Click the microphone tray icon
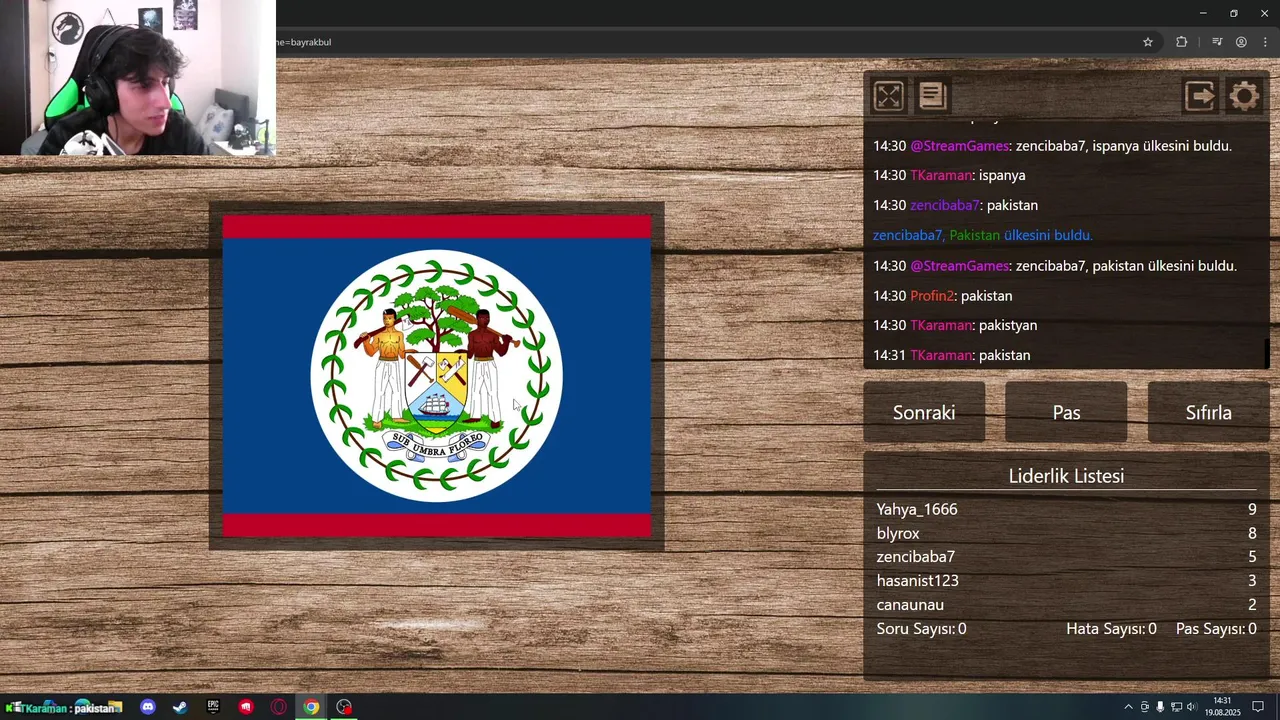Viewport: 1280px width, 720px height. tap(1160, 707)
